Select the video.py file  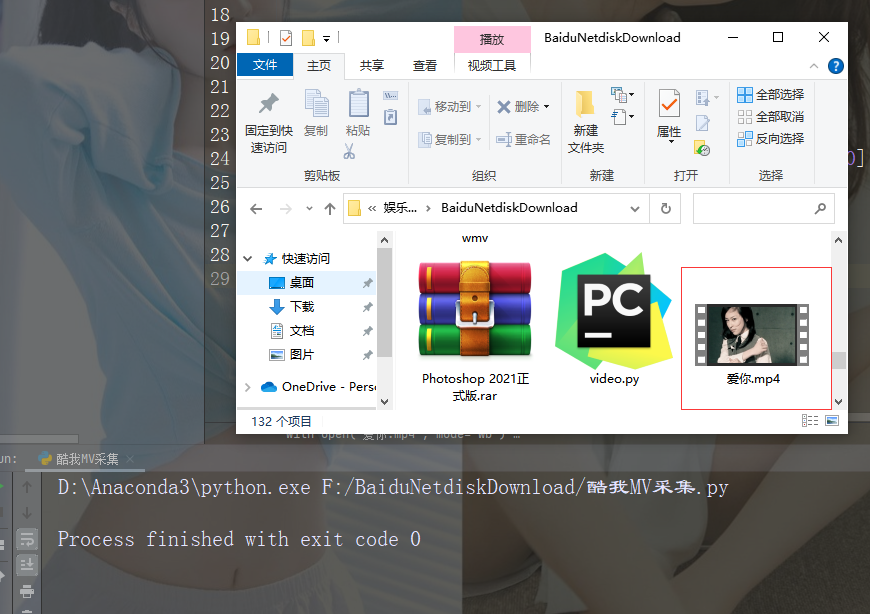click(614, 319)
